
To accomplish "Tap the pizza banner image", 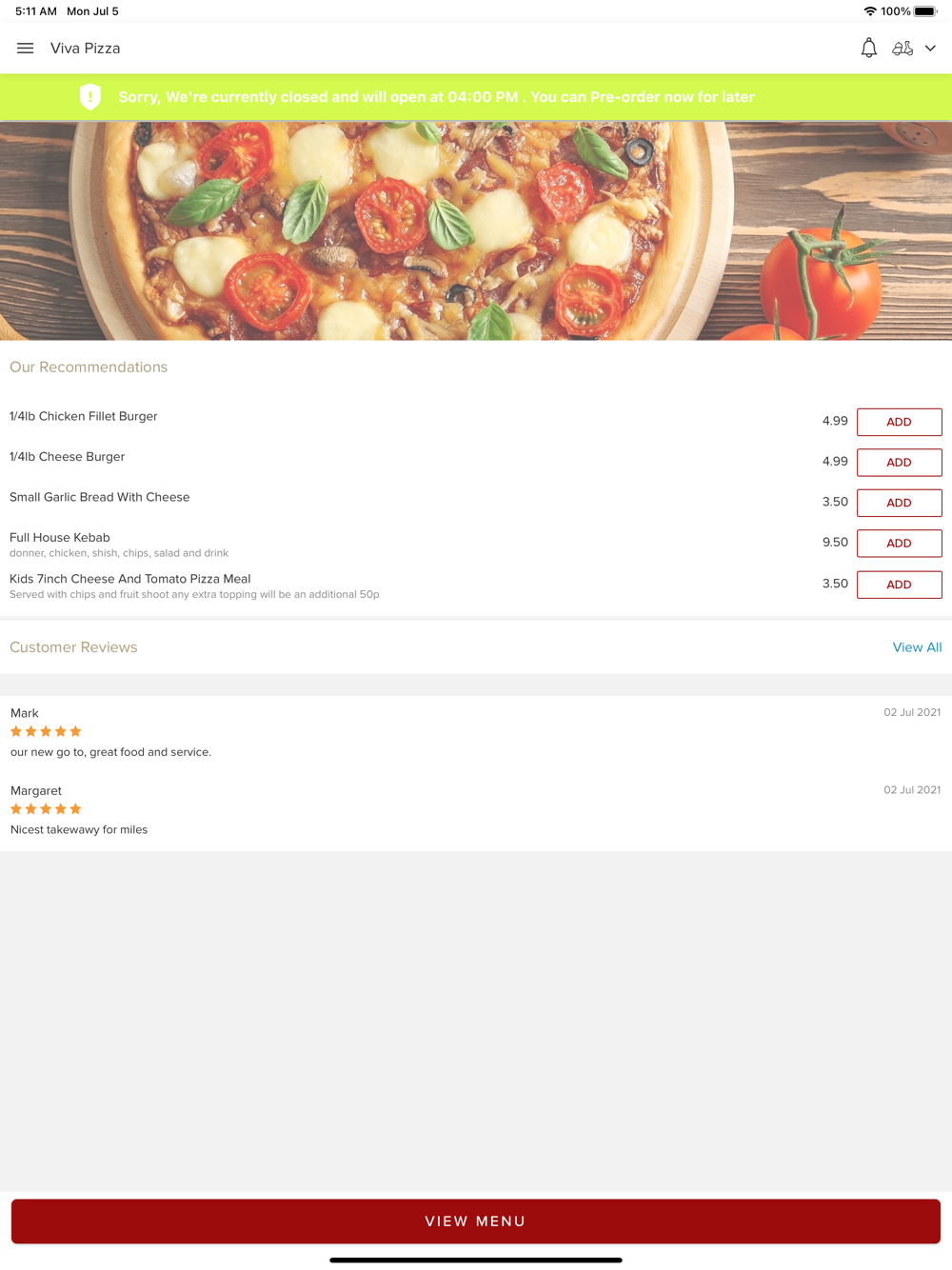I will tap(476, 230).
